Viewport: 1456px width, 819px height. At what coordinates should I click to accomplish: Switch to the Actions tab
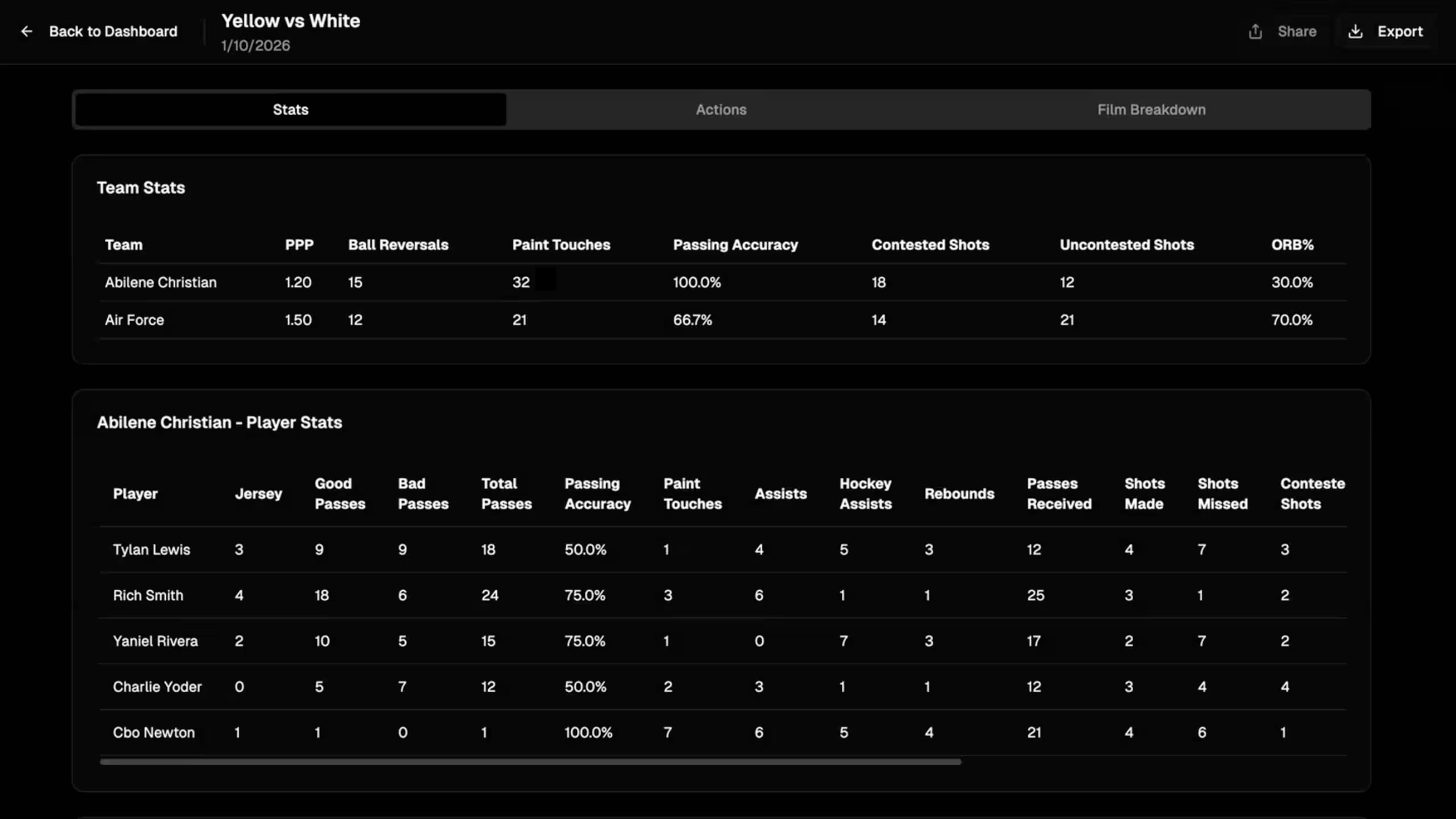pyautogui.click(x=721, y=110)
